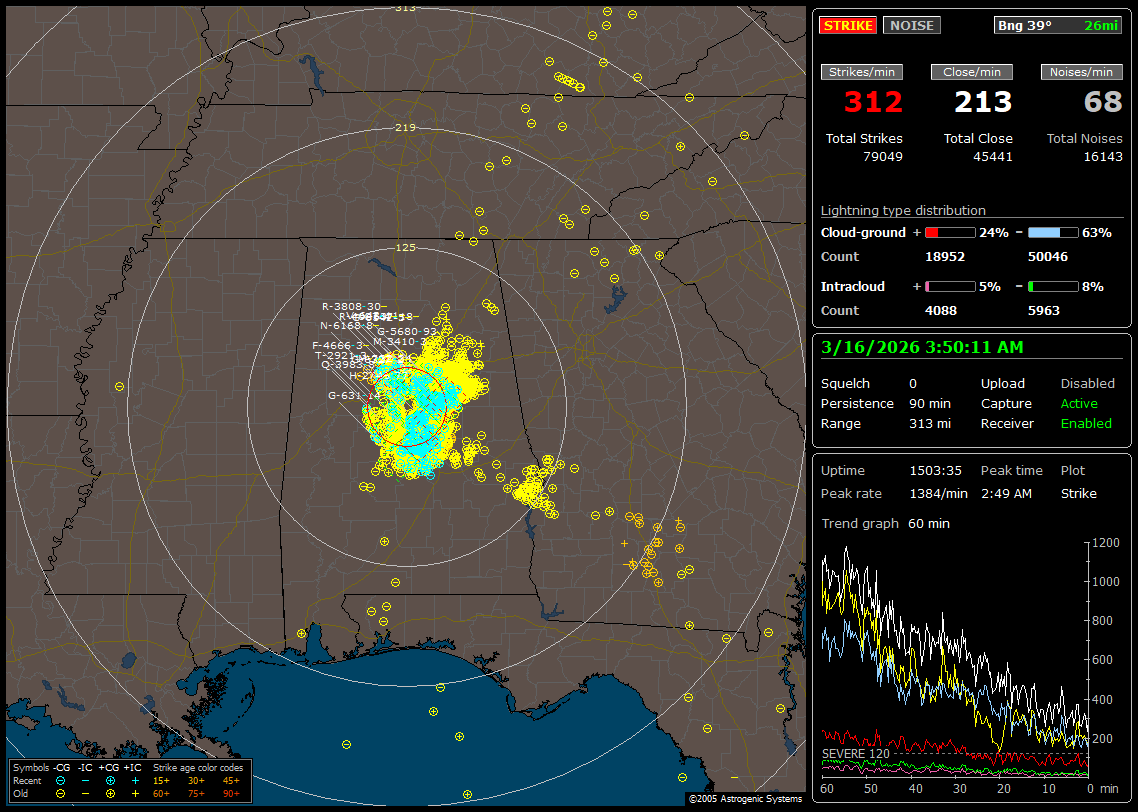This screenshot has width=1138, height=812.
Task: Click the Old +CG yellow legend symbol
Action: (109, 793)
